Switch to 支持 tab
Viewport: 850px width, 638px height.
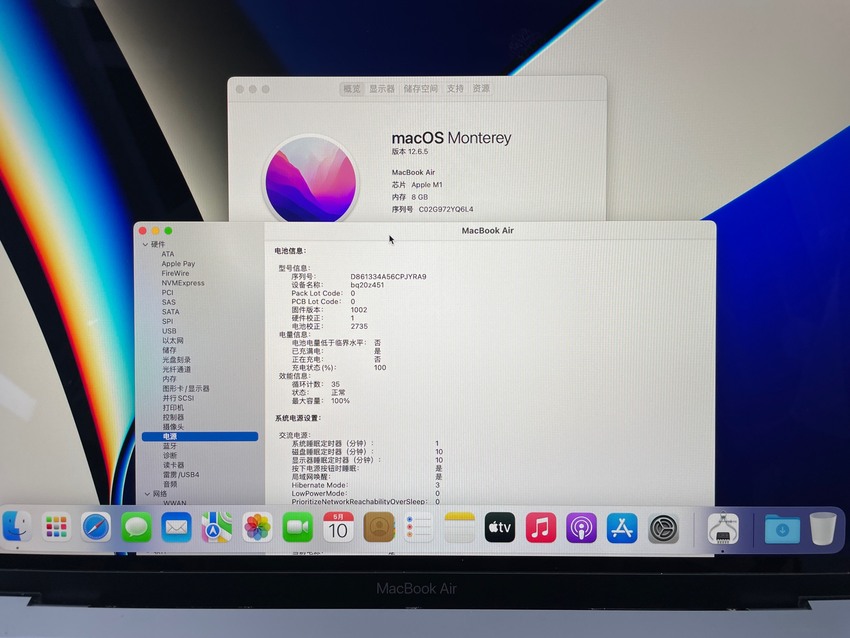tap(455, 88)
